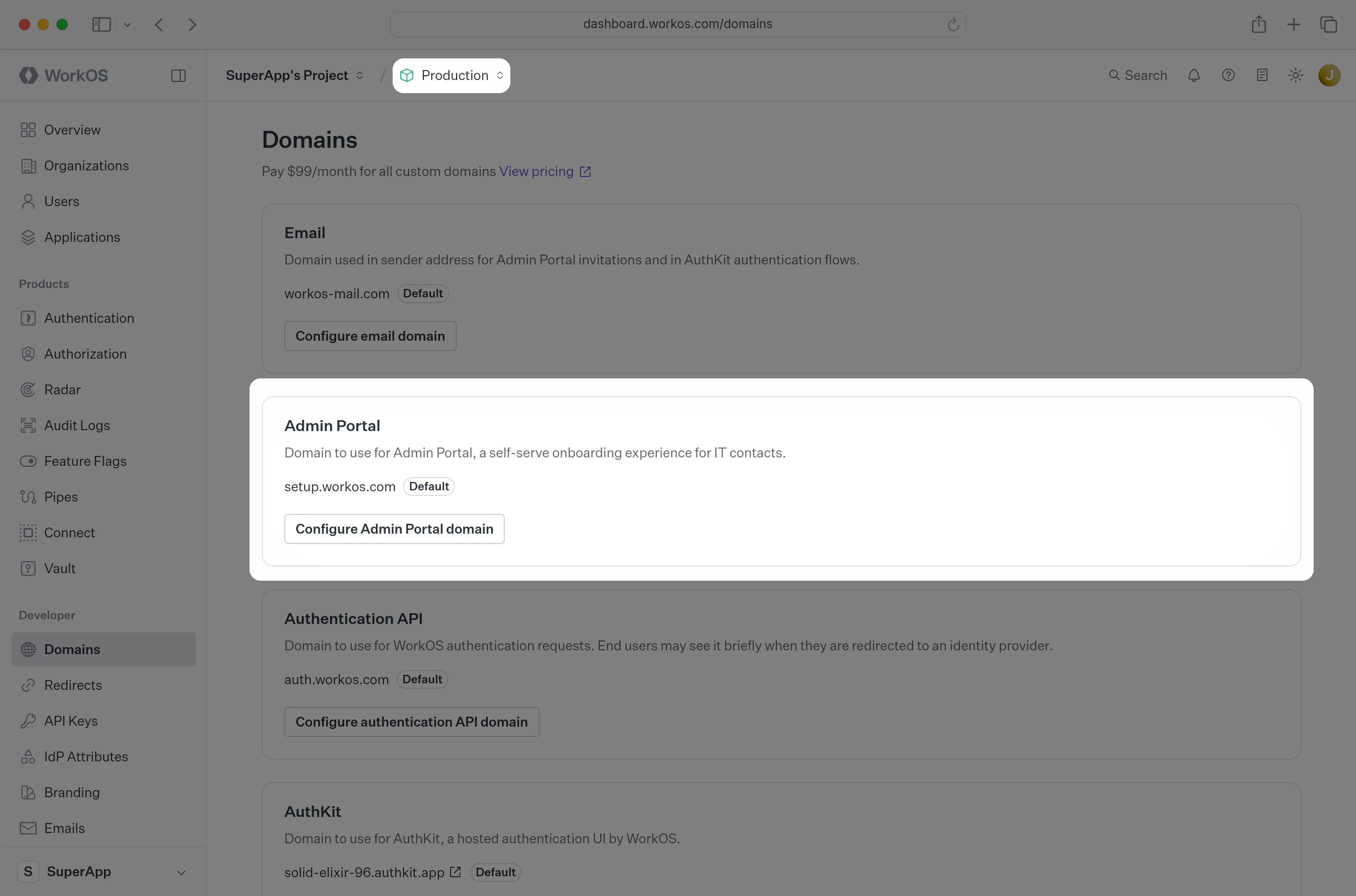Click the browser address bar
Image resolution: width=1356 pixels, height=896 pixels.
click(x=678, y=24)
